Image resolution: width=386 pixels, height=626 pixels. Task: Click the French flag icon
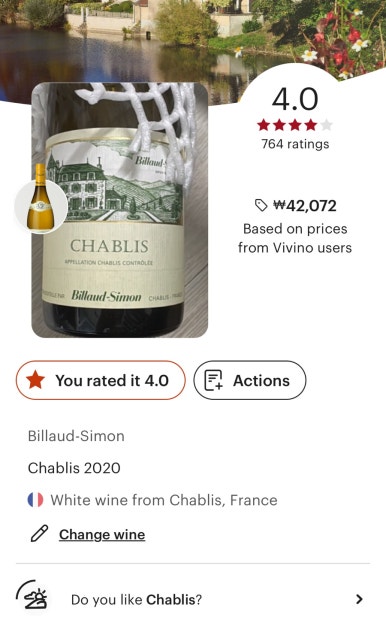pyautogui.click(x=36, y=500)
